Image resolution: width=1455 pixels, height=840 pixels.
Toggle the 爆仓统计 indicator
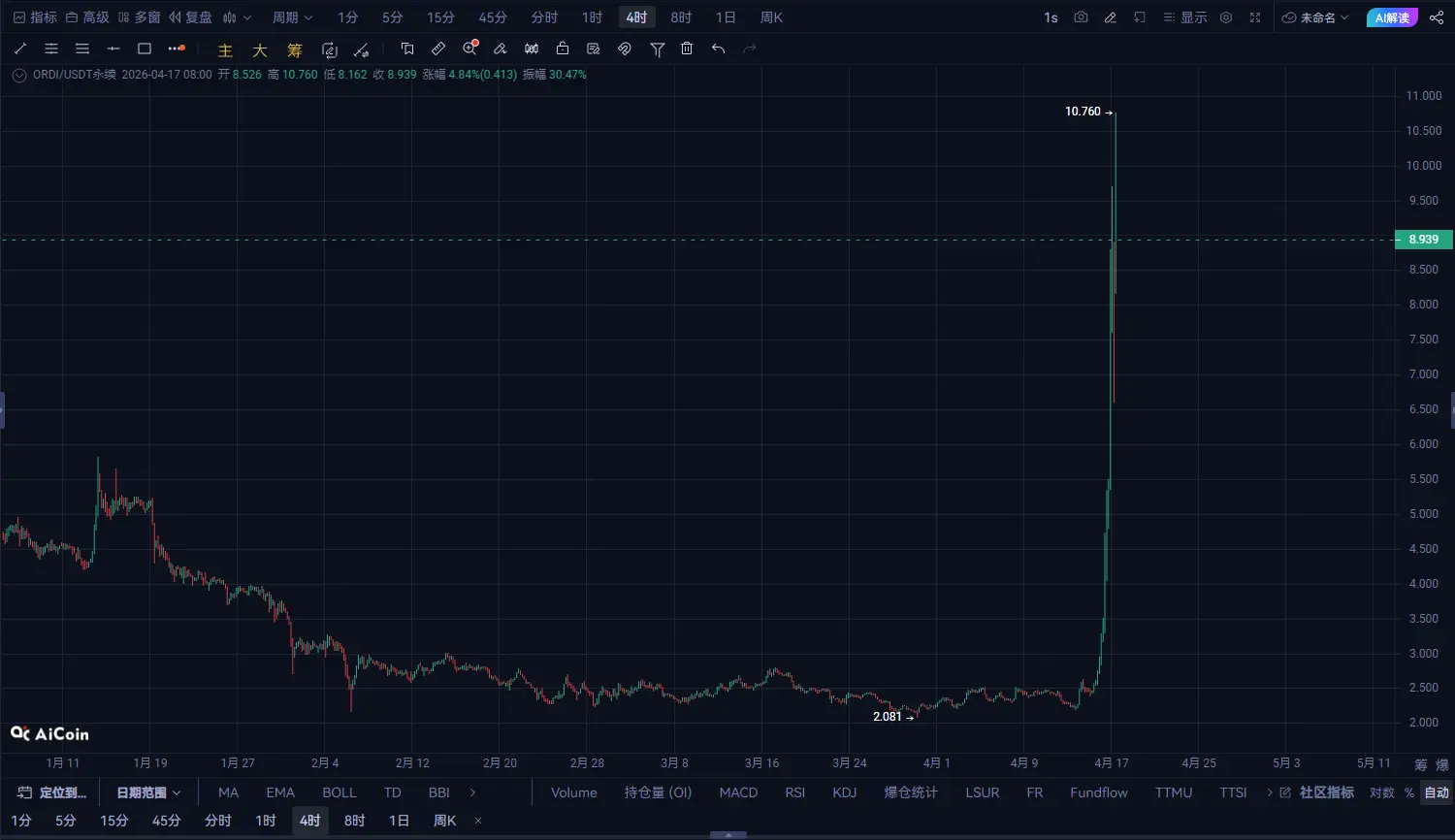[x=911, y=792]
